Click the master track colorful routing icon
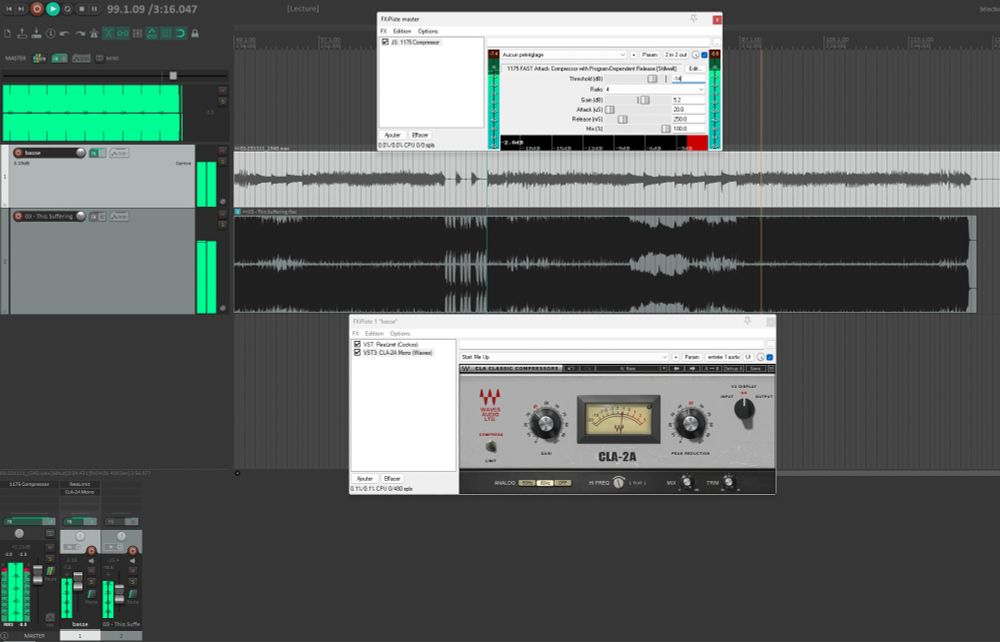Viewport: 1000px width, 642px height. tap(39, 58)
